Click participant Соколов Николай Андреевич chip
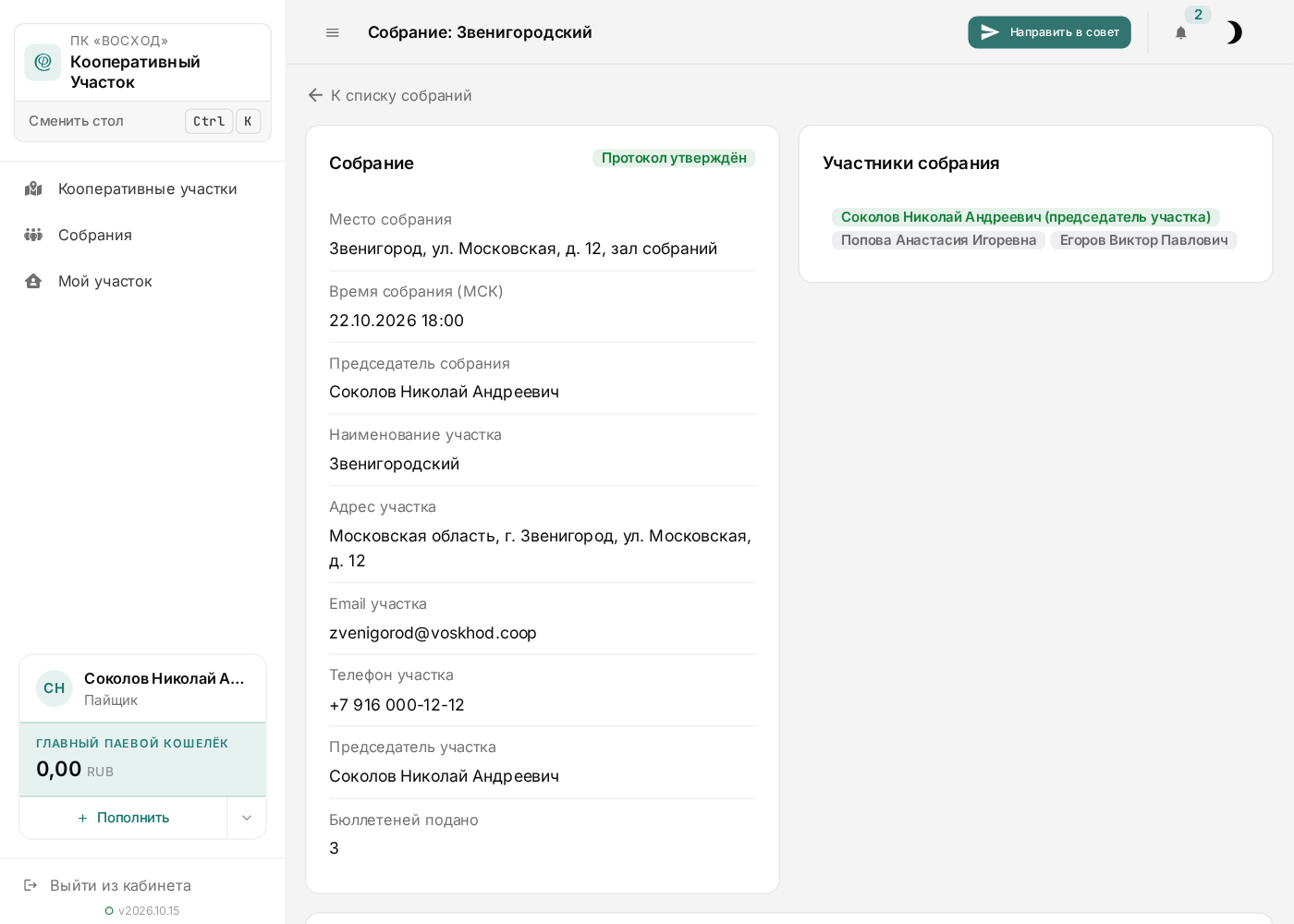 tap(1026, 217)
